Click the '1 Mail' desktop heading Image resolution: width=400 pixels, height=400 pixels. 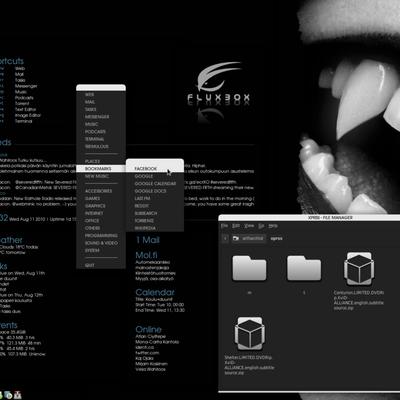[148, 240]
